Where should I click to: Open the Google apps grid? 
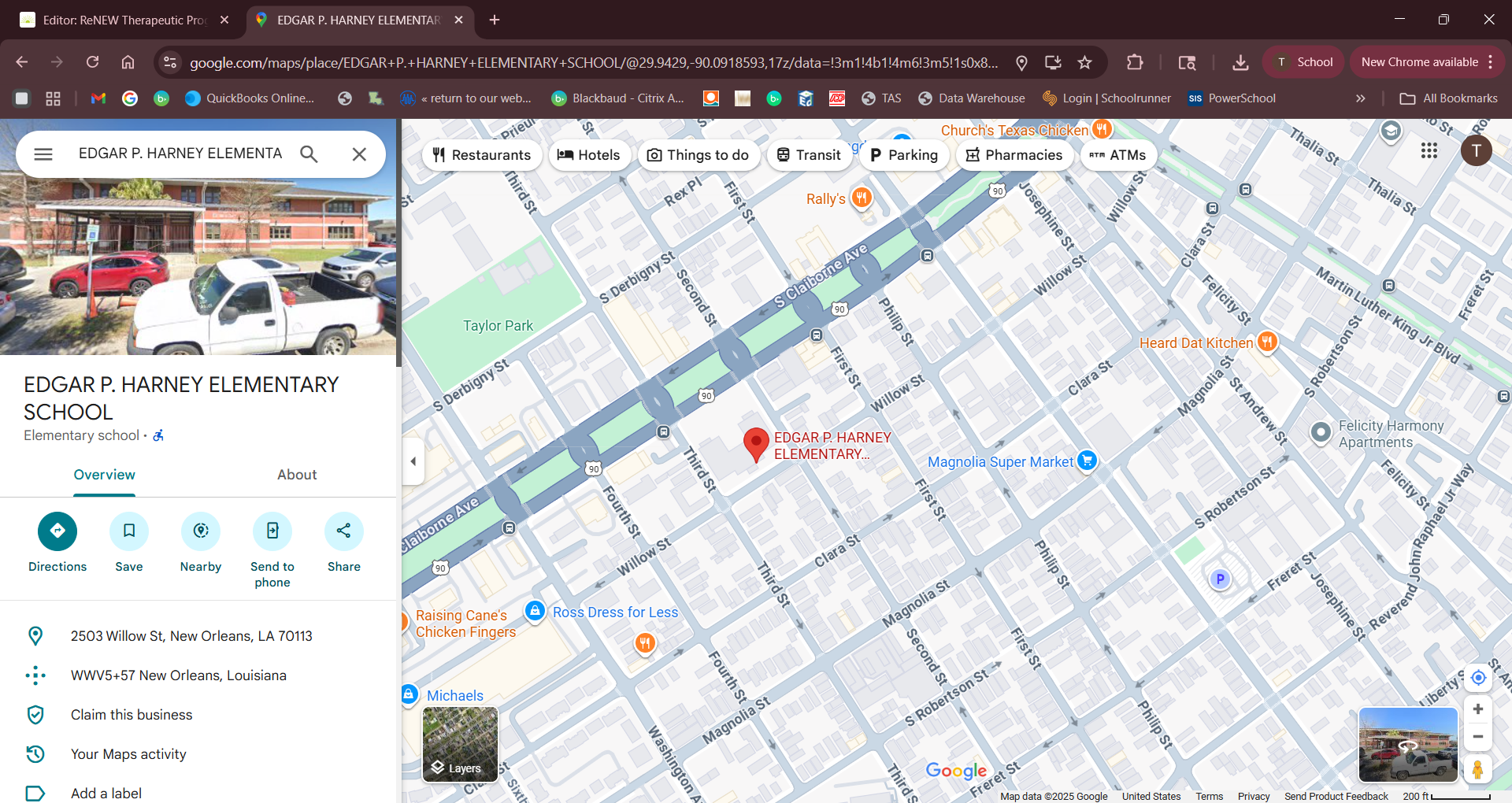(1429, 150)
